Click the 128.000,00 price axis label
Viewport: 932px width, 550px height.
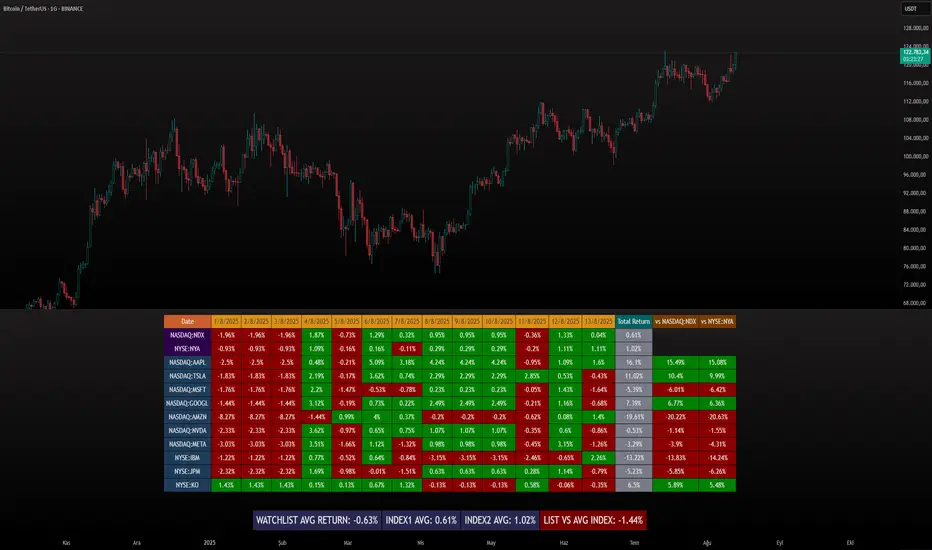[915, 28]
